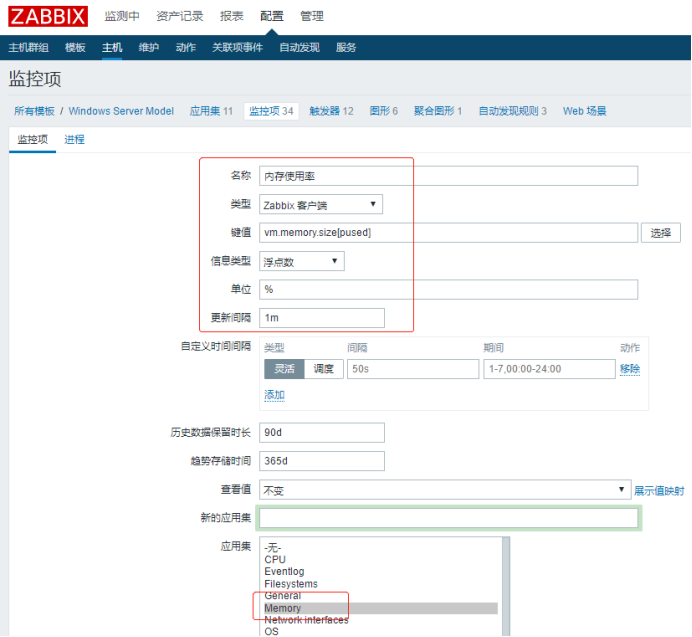Select the 调度 interval type toggle
The image size is (692, 637).
(323, 369)
